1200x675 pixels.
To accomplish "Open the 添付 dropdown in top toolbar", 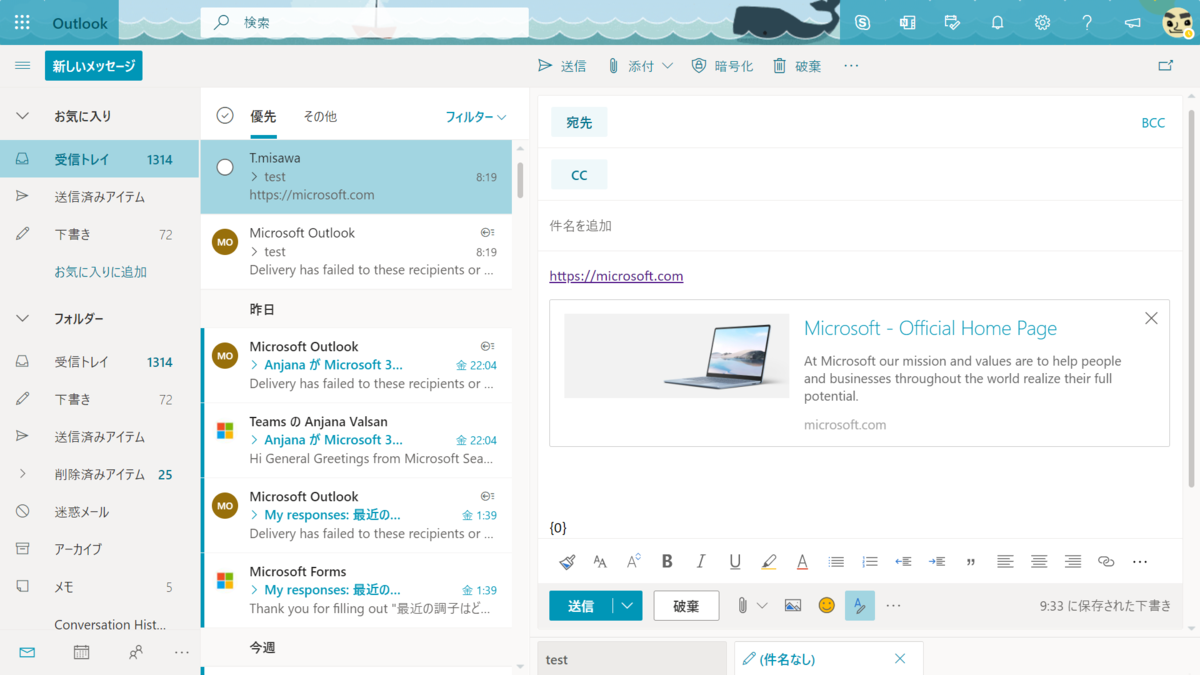I will 668,66.
